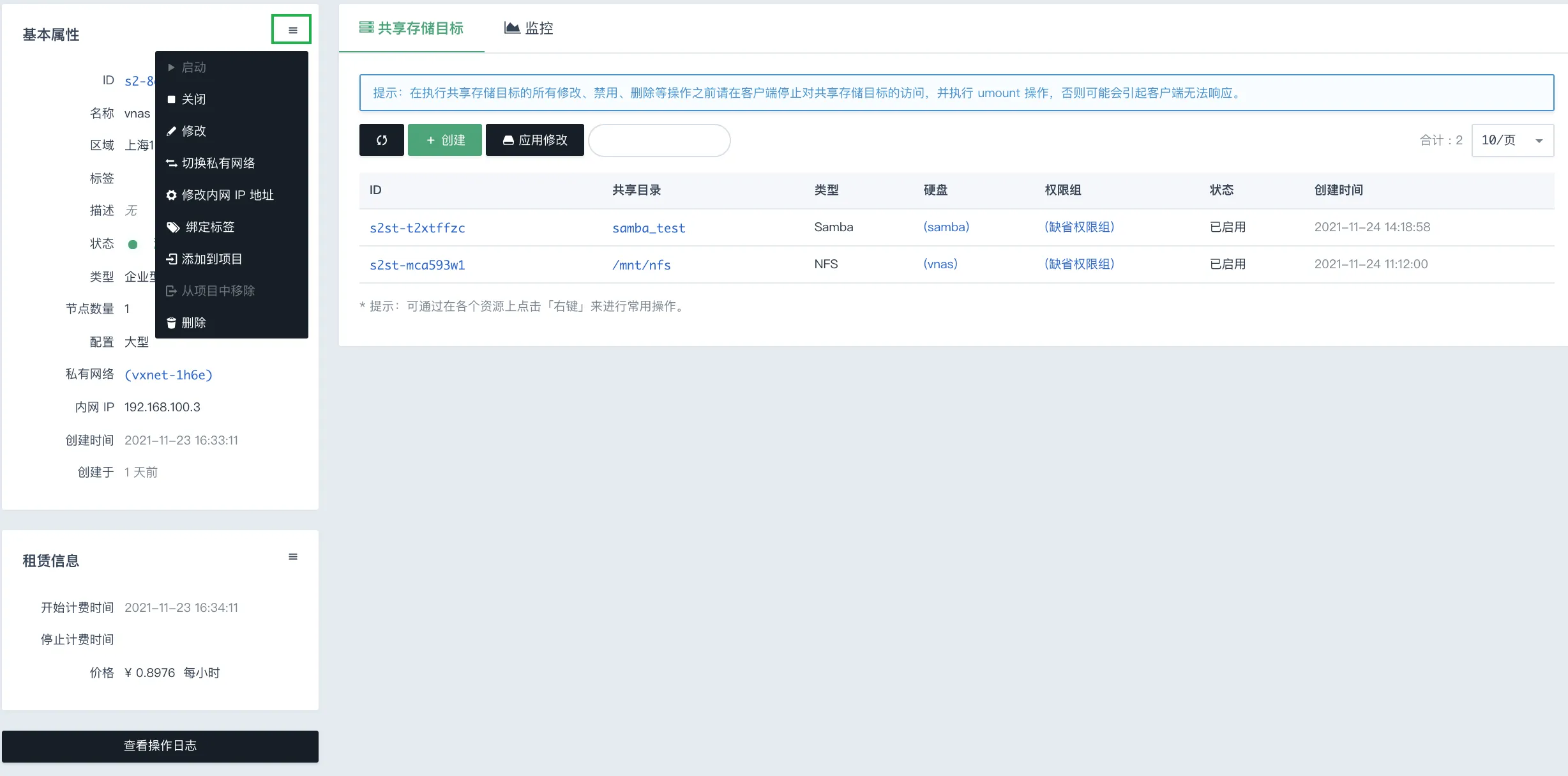Click the 硬盘 column header

tap(935, 190)
